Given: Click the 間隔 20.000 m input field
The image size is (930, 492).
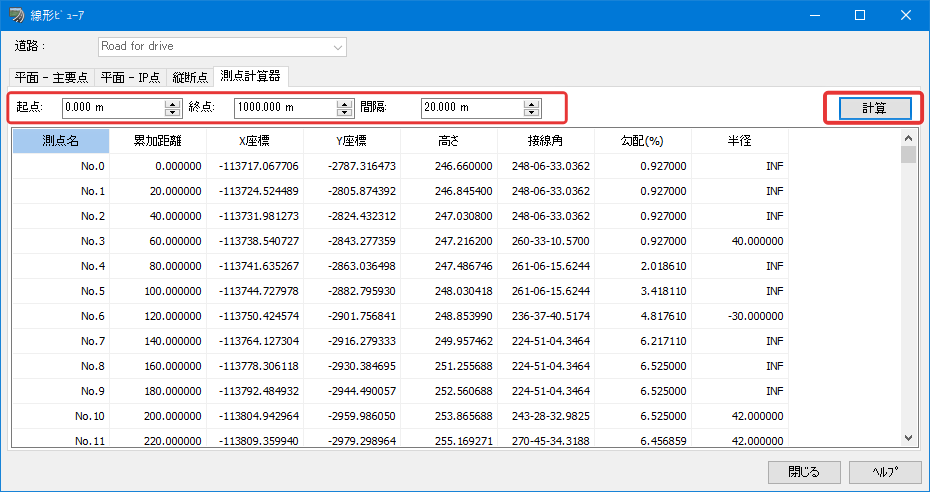Looking at the screenshot, I should pos(473,107).
